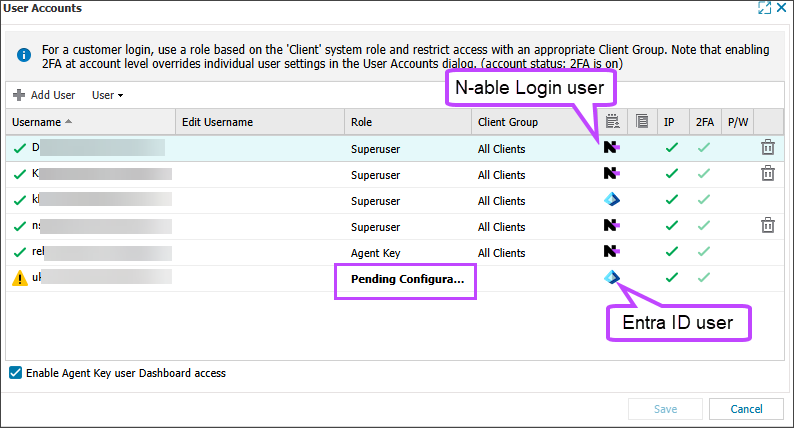Screen dimensions: 794x428
Task: Open the Pending Configuration role cell
Action: click(407, 279)
